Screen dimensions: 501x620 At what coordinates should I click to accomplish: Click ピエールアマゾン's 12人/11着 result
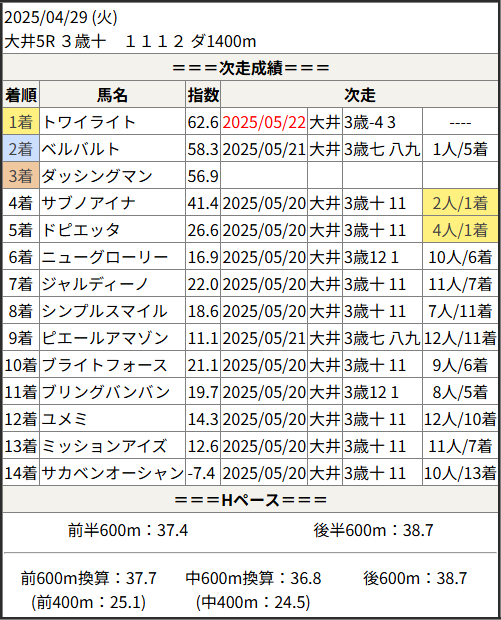click(x=460, y=338)
